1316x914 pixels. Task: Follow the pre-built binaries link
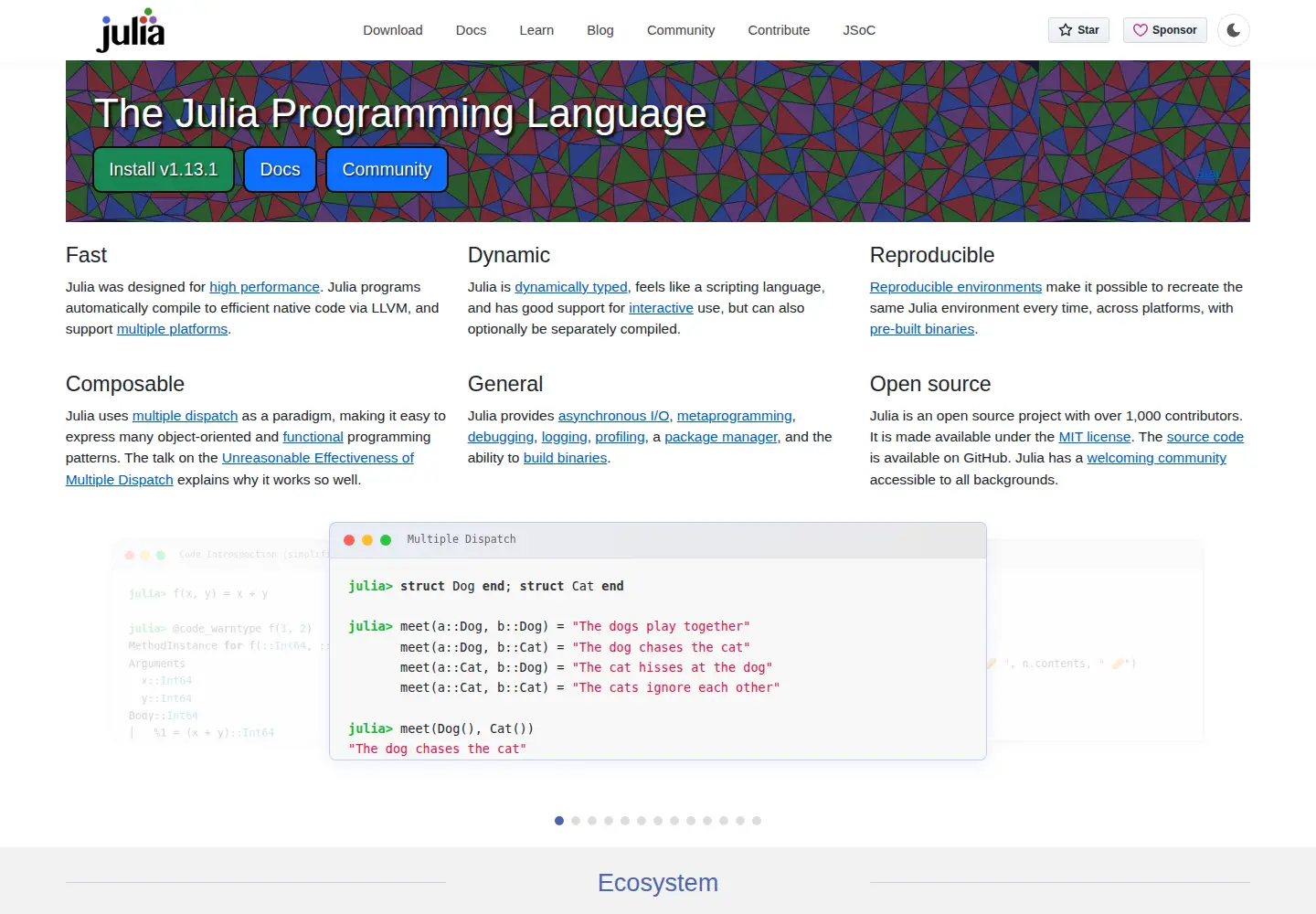[922, 329]
